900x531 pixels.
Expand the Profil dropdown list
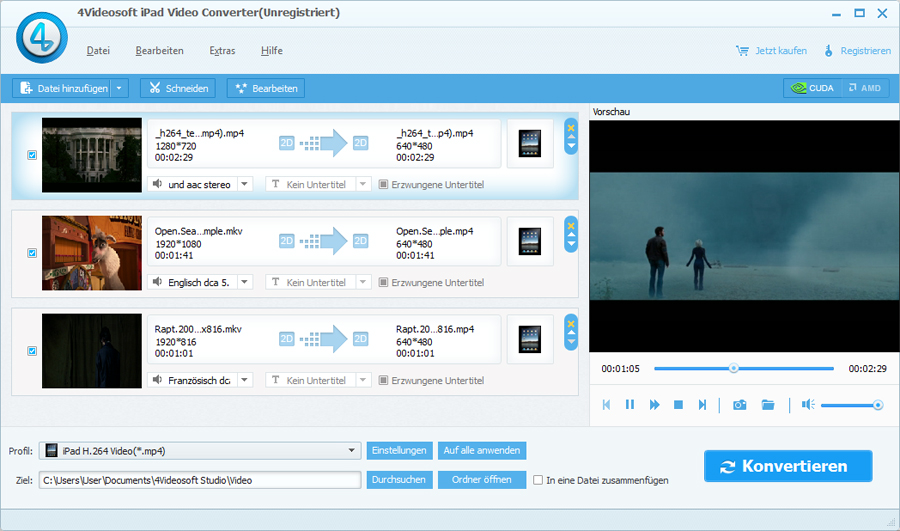tap(351, 451)
